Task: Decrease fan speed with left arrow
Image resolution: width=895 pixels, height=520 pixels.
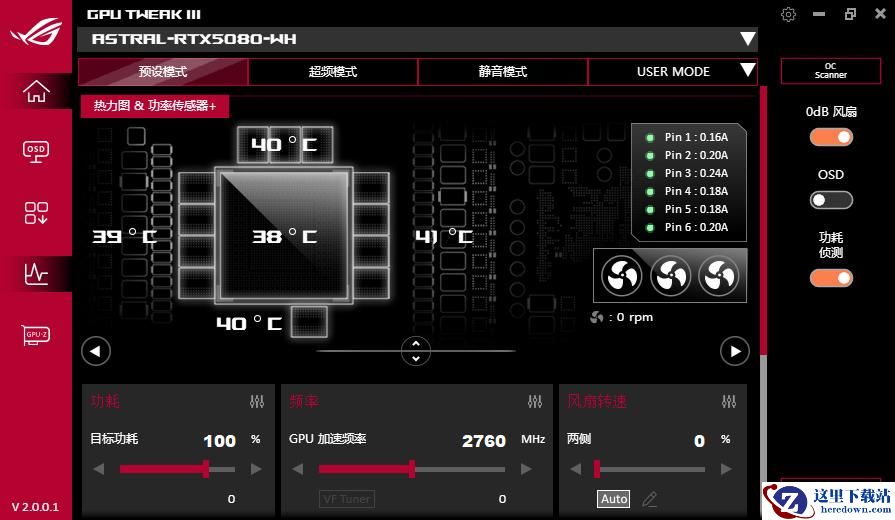Action: (x=575, y=469)
